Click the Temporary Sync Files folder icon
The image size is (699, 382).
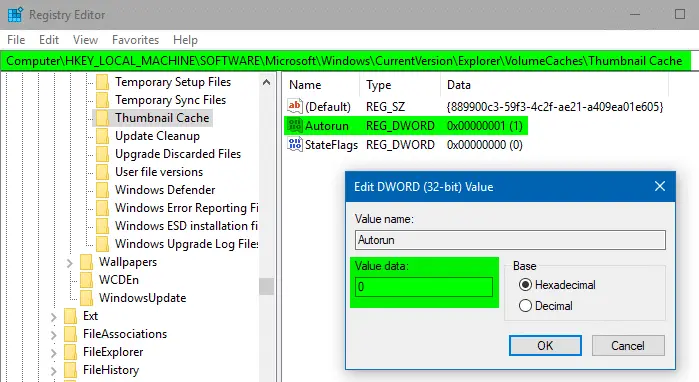click(x=103, y=100)
